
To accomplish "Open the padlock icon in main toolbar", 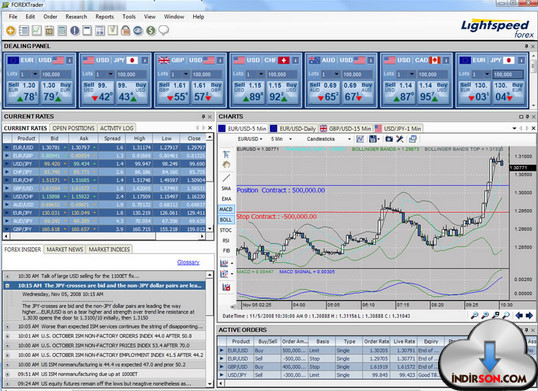I will tap(125, 31).
